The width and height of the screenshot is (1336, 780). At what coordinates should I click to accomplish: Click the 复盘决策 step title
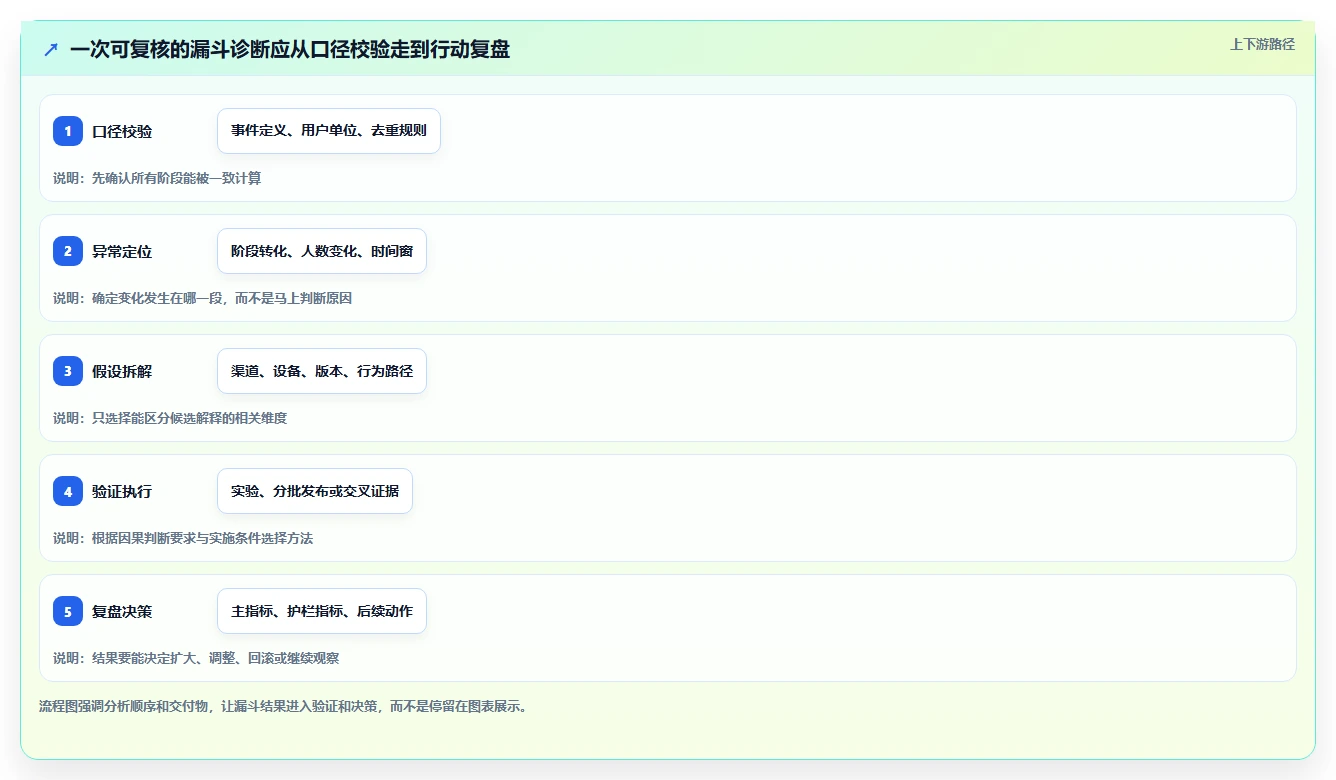tap(122, 612)
